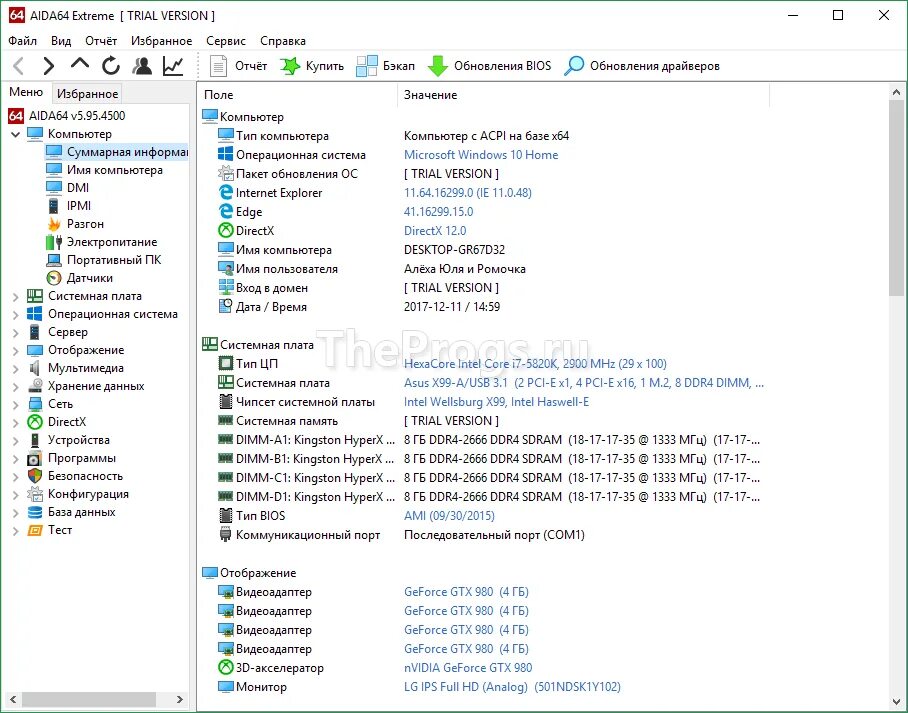Image resolution: width=908 pixels, height=713 pixels.
Task: Click the DirectX Xbox icon in the Компьютер section
Action: [225, 231]
